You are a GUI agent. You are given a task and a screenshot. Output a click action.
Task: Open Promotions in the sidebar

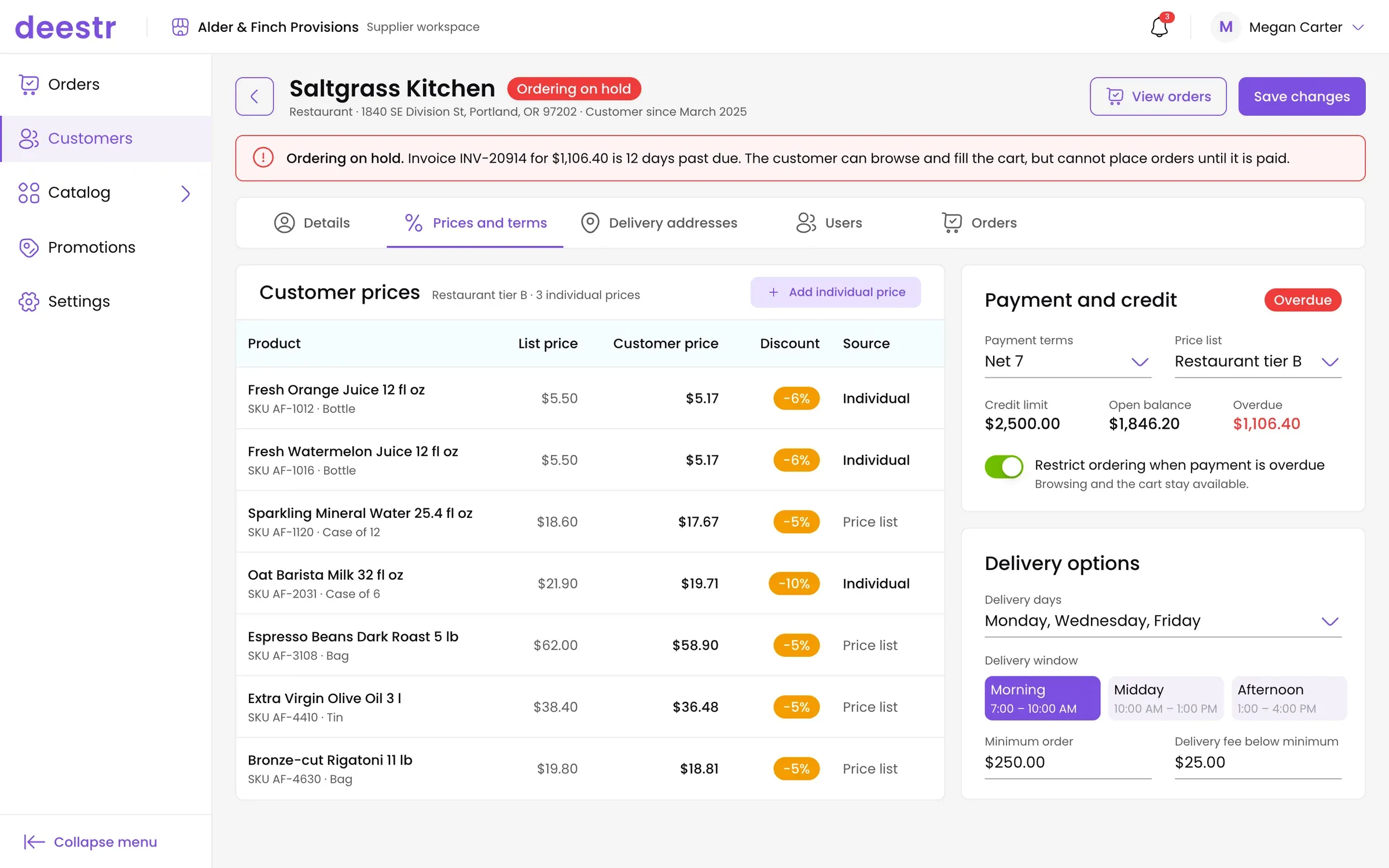tap(105, 247)
